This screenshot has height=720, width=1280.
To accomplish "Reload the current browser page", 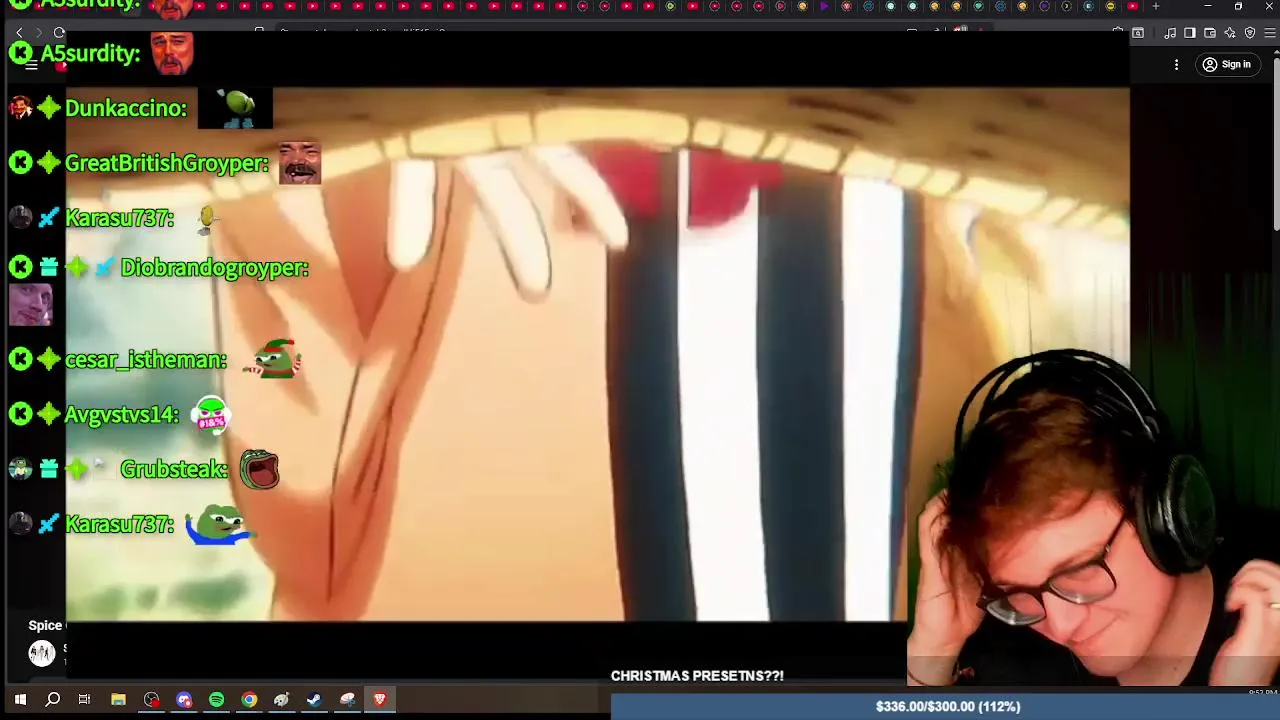I will click(x=59, y=33).
